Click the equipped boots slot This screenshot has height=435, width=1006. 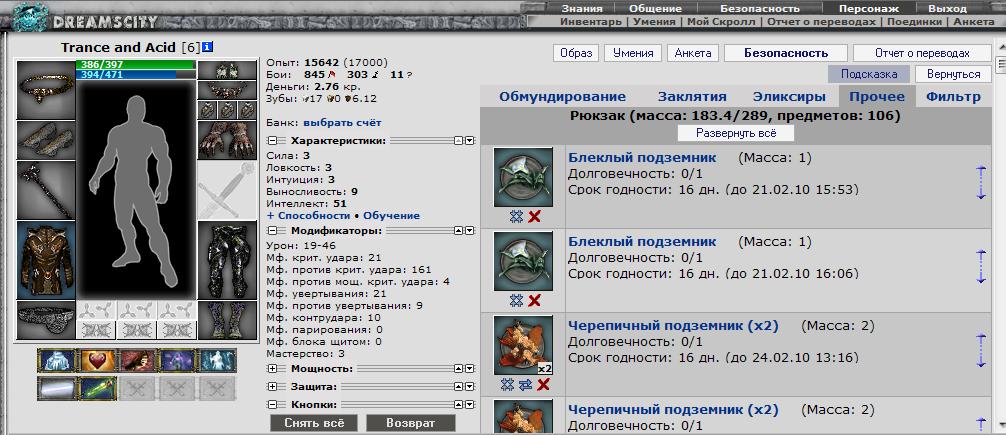click(x=227, y=320)
